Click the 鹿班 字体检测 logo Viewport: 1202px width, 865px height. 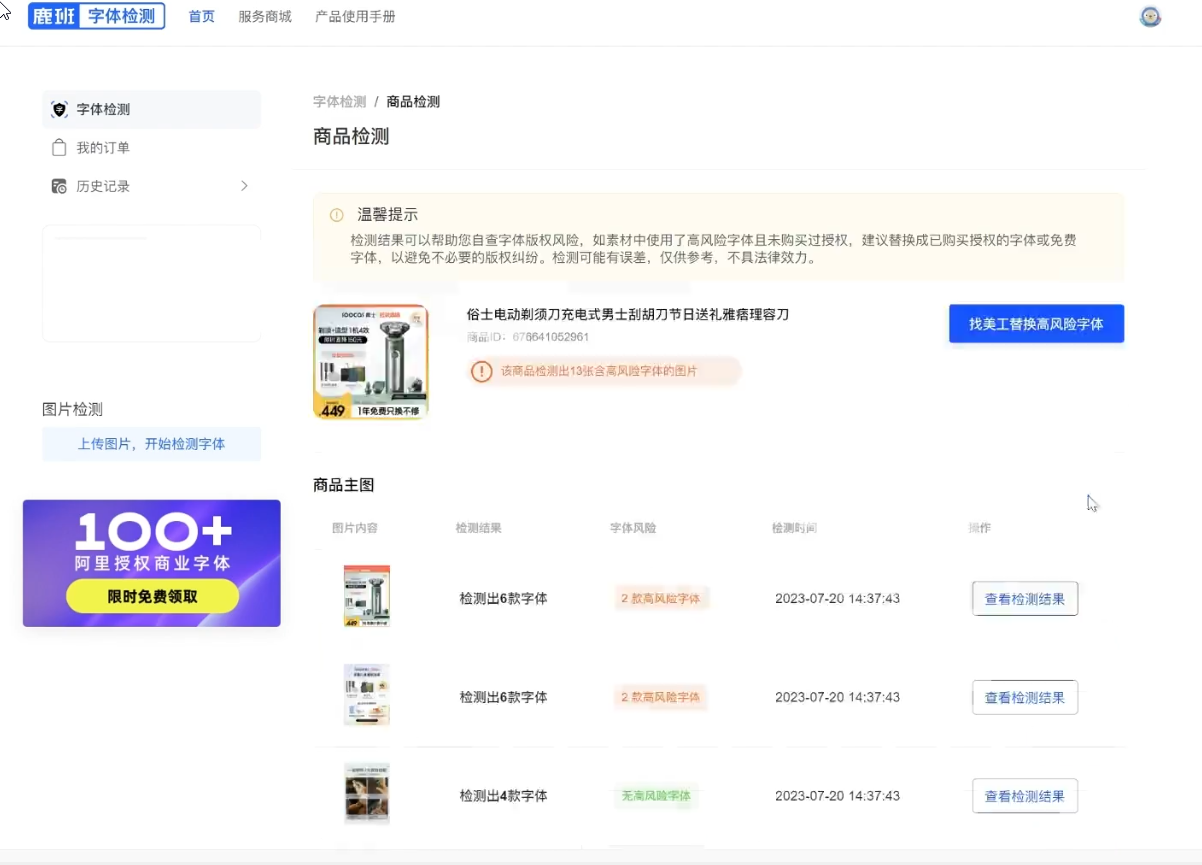coord(96,16)
